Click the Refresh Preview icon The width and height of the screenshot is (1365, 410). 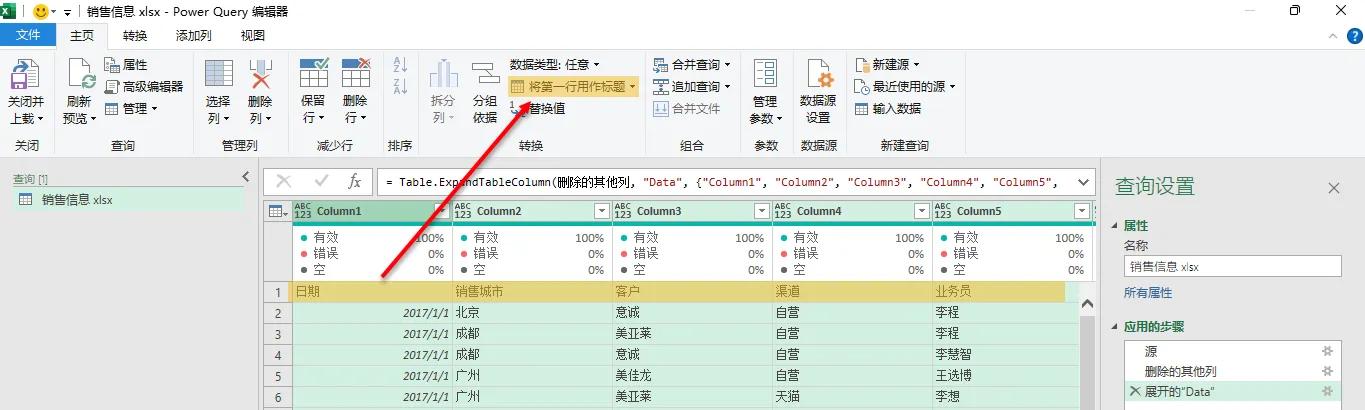[x=80, y=75]
